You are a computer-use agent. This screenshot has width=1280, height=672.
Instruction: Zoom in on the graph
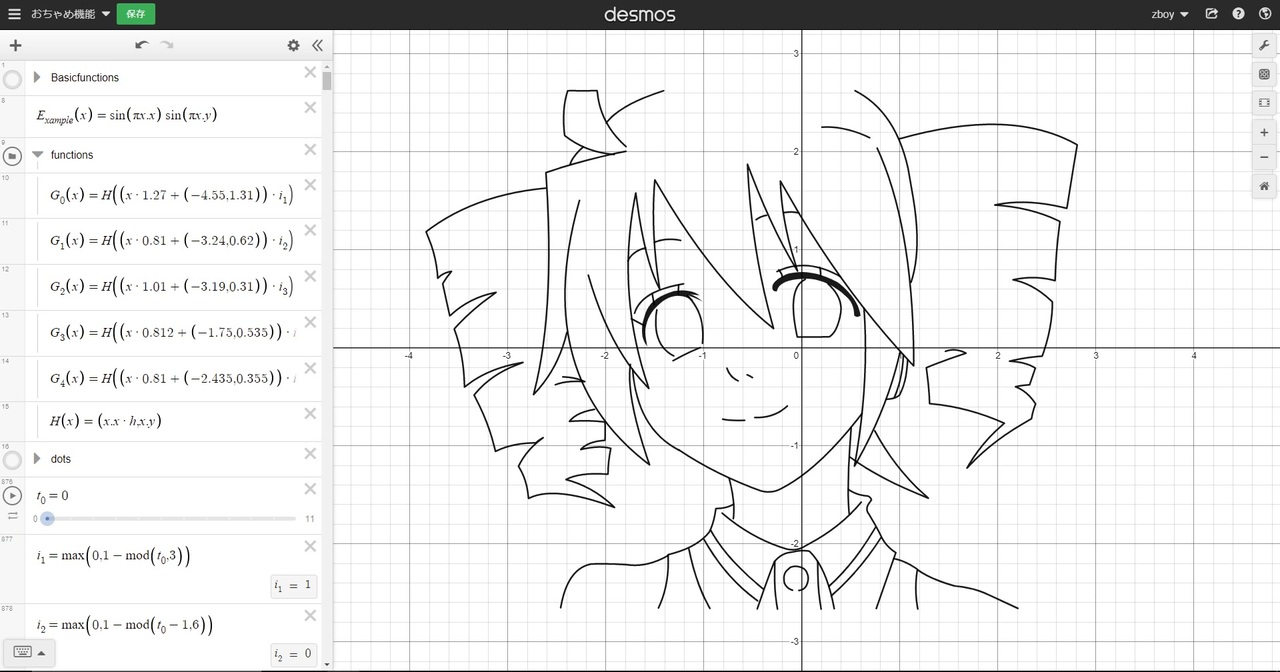(1264, 132)
